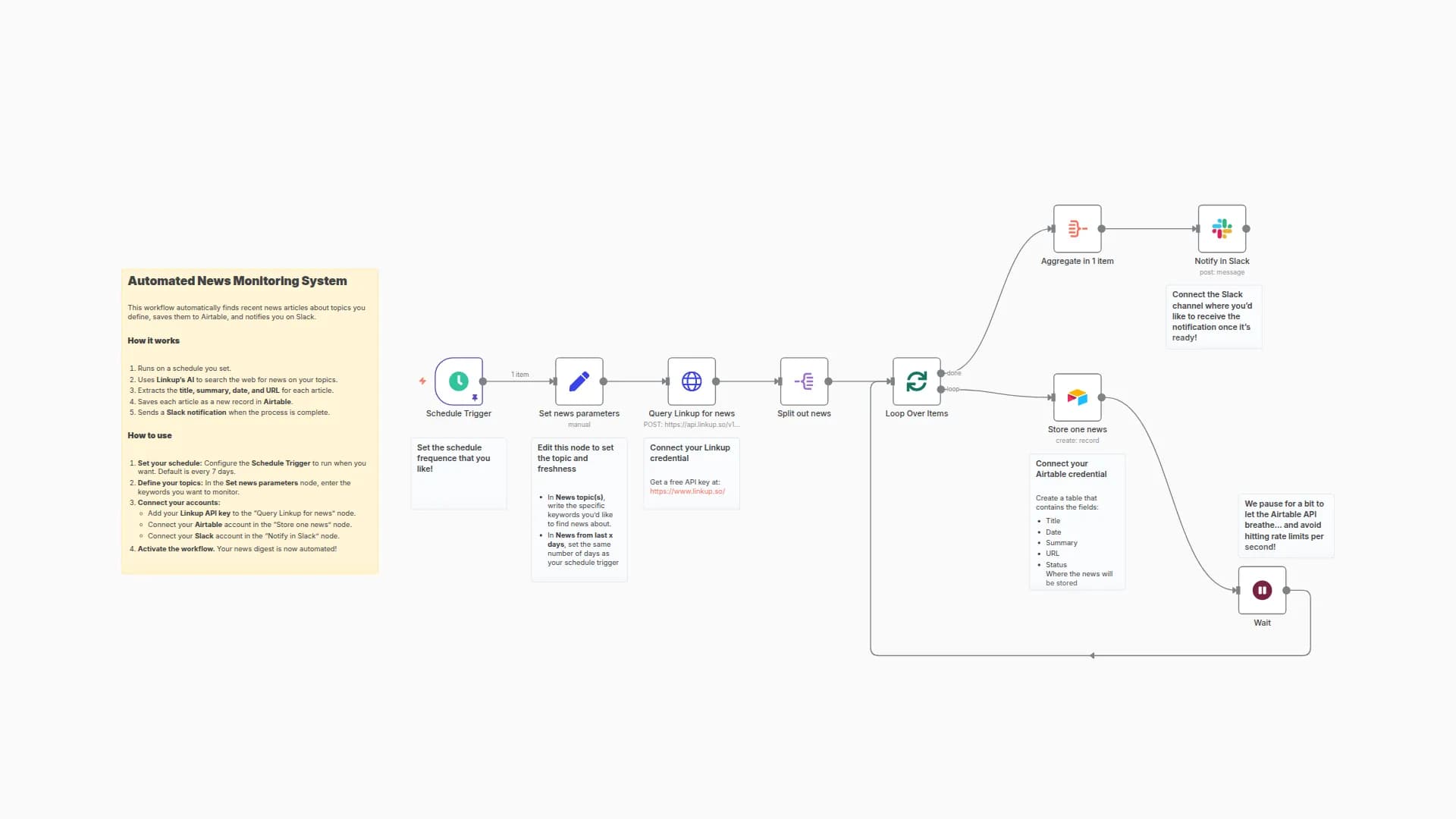1456x819 pixels.
Task: Select the Set the schedule frequence sticky note
Action: coord(458,472)
